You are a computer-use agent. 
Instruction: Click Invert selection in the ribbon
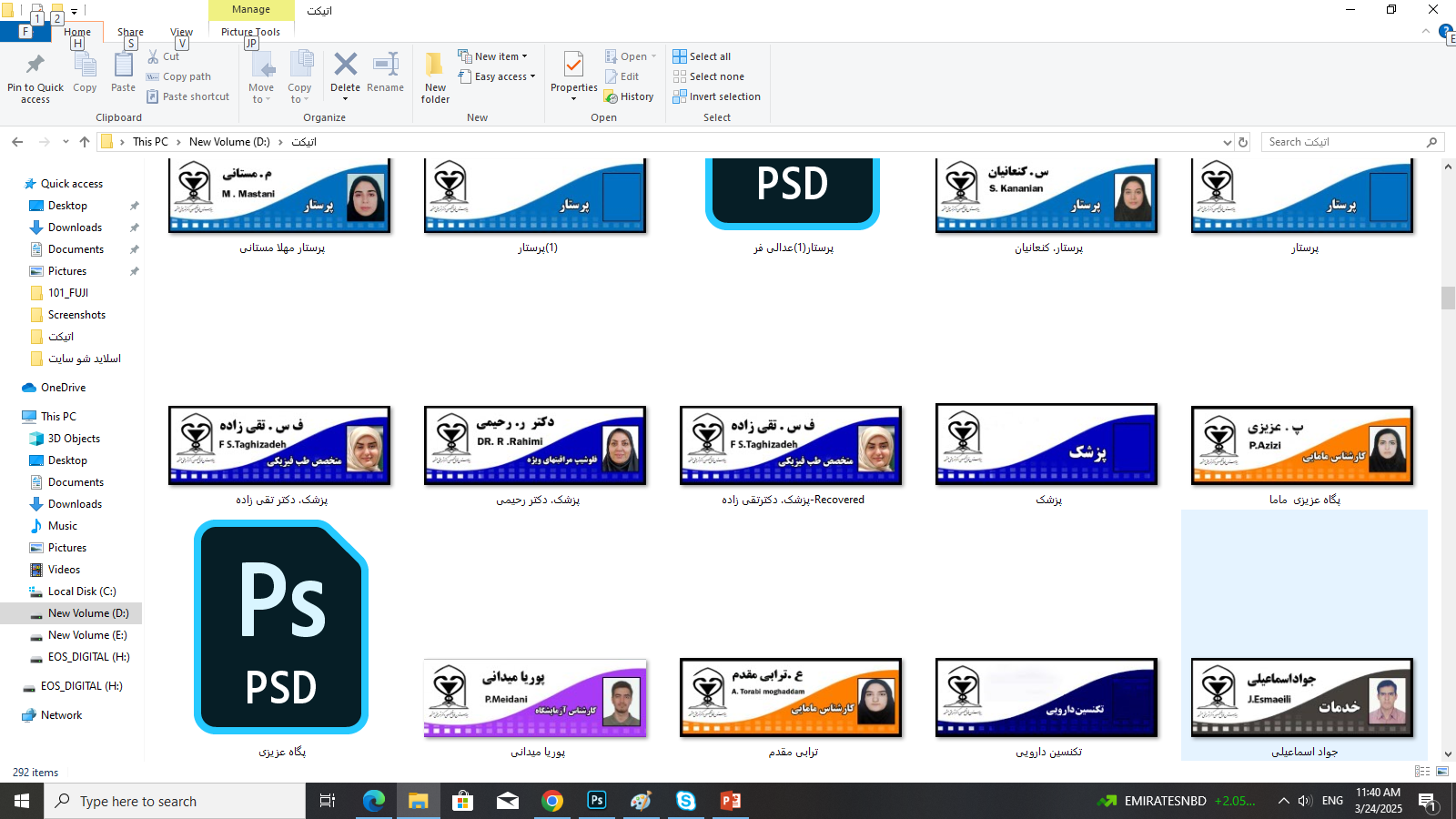[x=715, y=96]
